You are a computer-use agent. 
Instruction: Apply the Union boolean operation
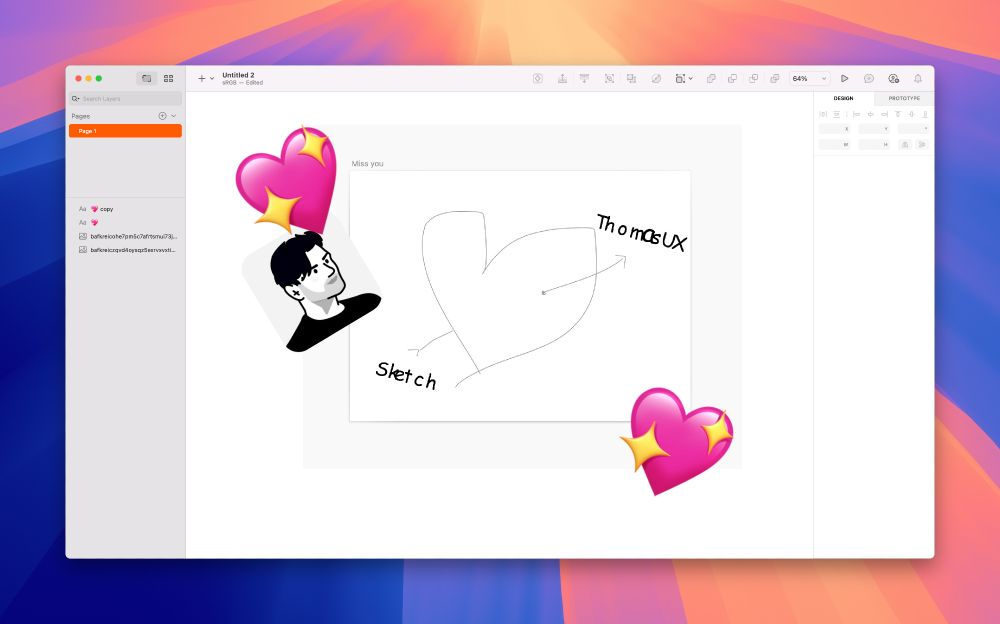tap(711, 78)
